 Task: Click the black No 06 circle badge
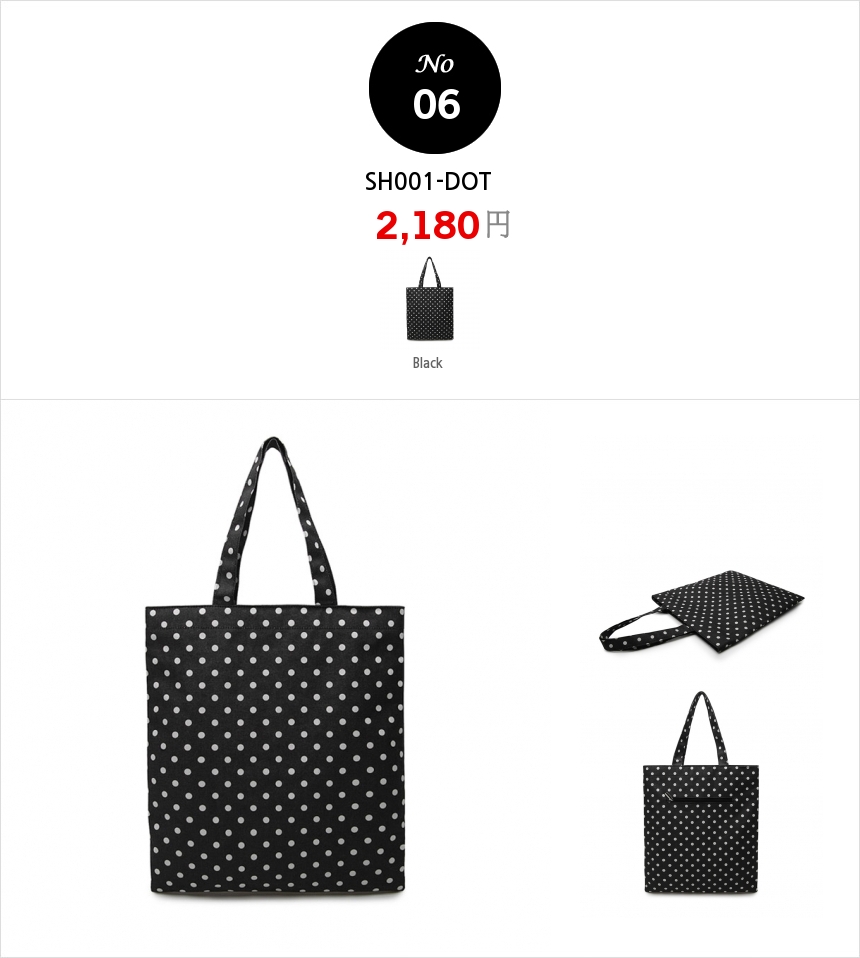coord(435,88)
